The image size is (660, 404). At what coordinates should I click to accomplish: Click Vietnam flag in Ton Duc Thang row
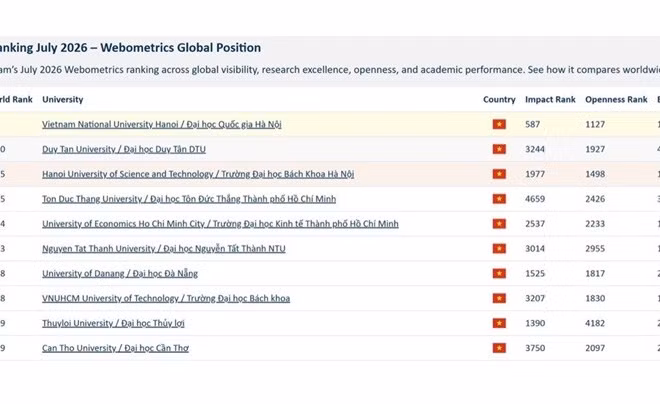tap(499, 199)
